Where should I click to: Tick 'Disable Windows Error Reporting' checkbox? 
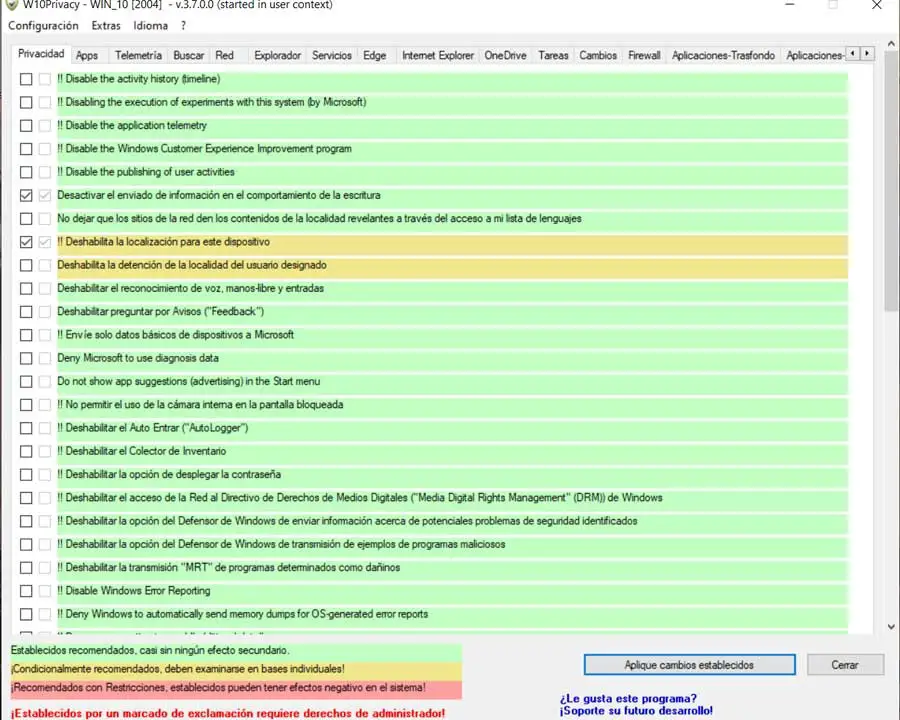point(26,591)
